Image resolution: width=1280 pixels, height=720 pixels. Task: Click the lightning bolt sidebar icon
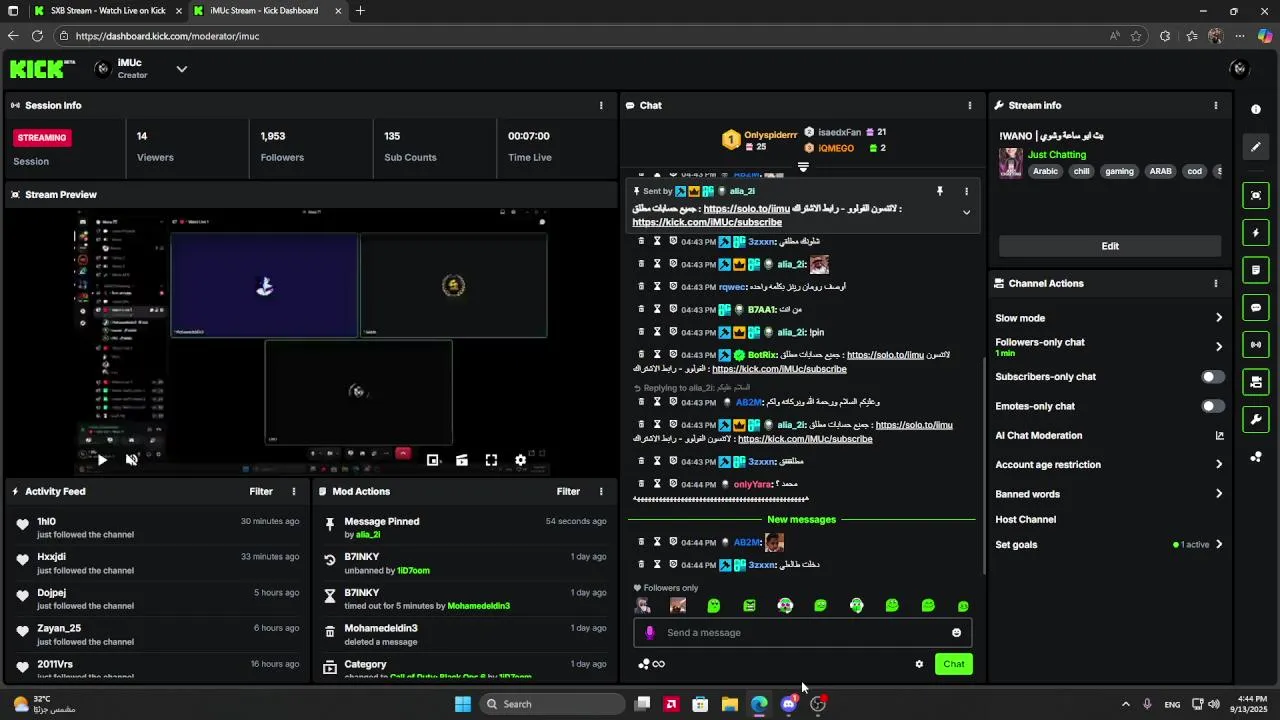tap(1256, 233)
